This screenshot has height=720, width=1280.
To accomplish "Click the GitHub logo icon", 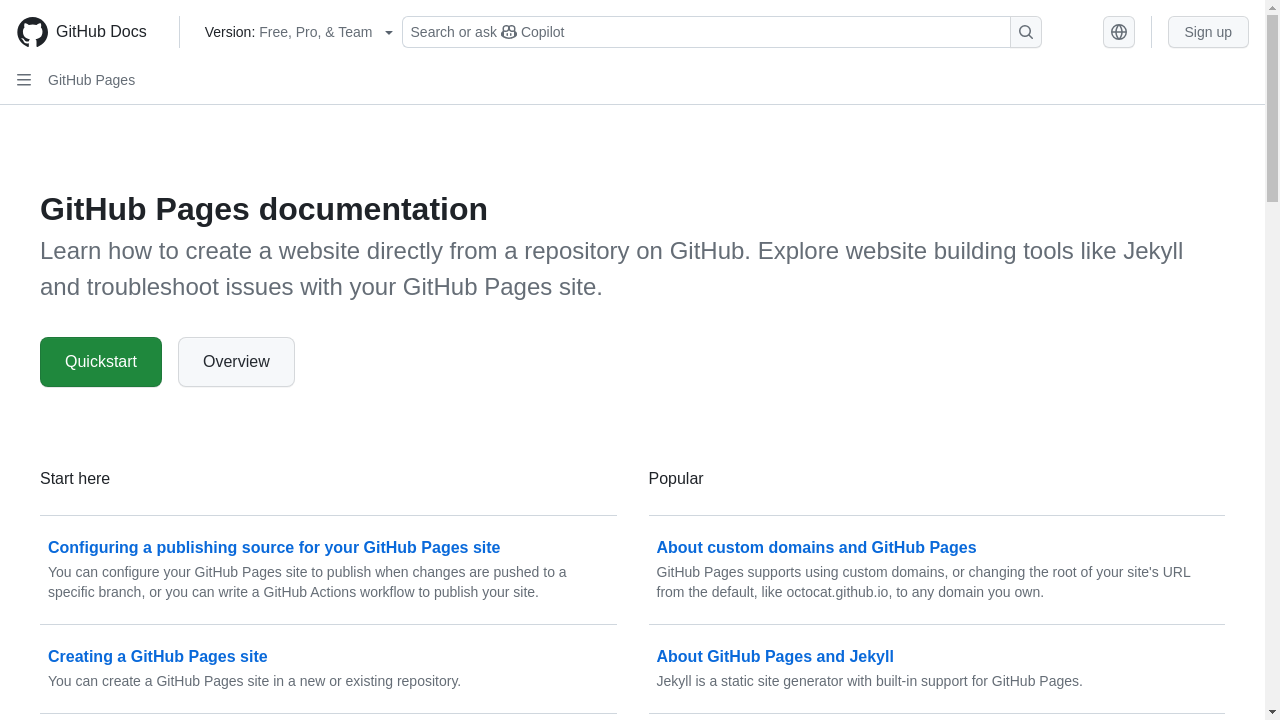I will (31, 31).
